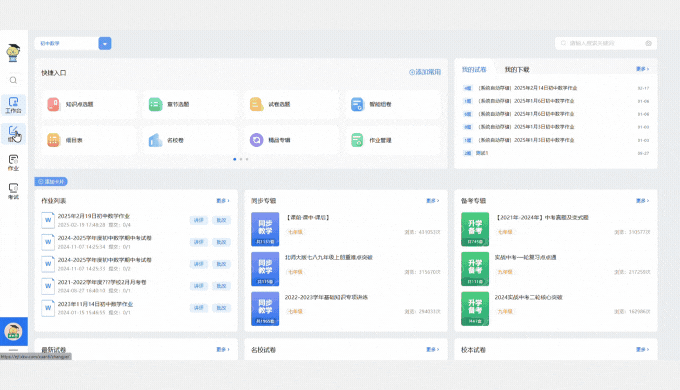
Task: Open 更多 link in 作业列表 card
Action: [x=223, y=200]
